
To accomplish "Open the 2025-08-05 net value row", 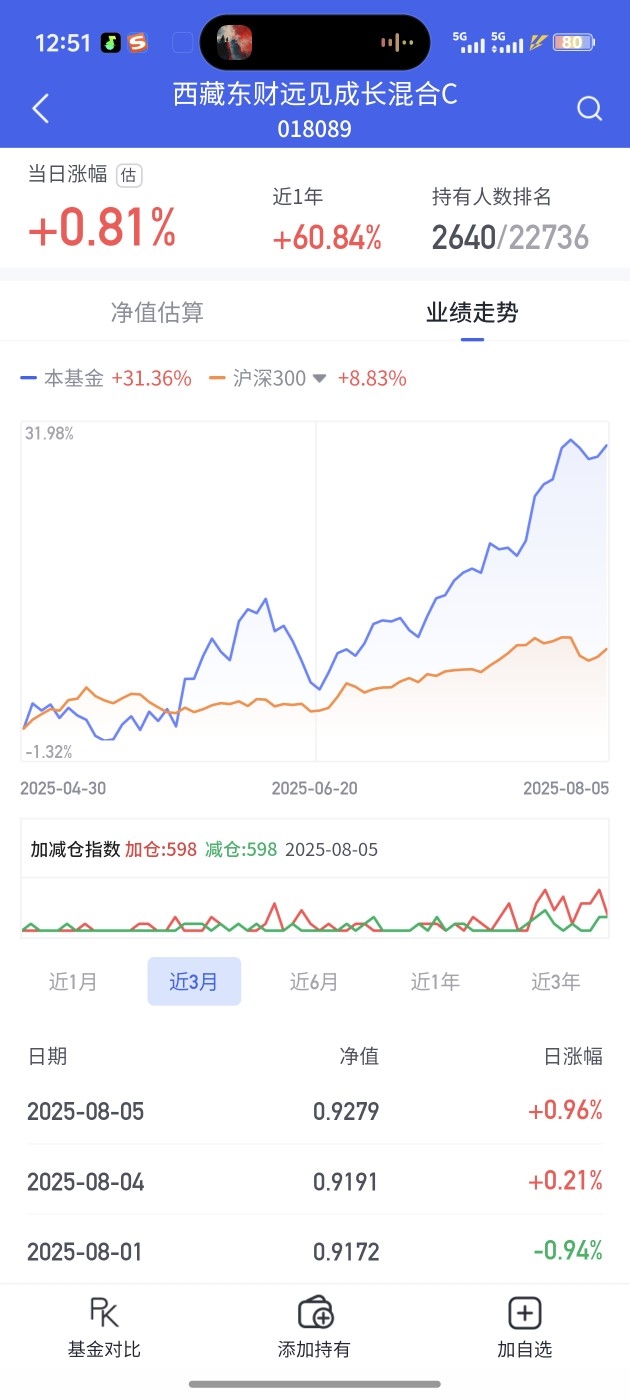I will coord(315,1111).
